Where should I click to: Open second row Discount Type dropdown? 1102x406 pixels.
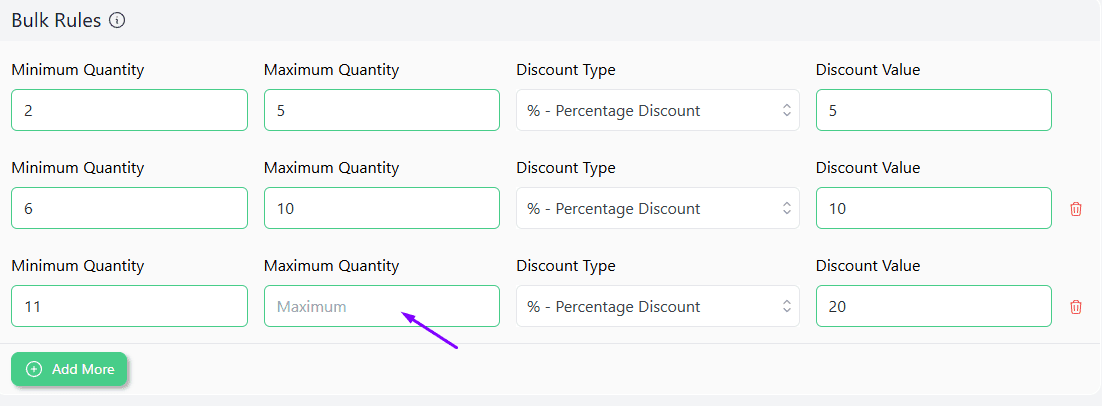[658, 208]
